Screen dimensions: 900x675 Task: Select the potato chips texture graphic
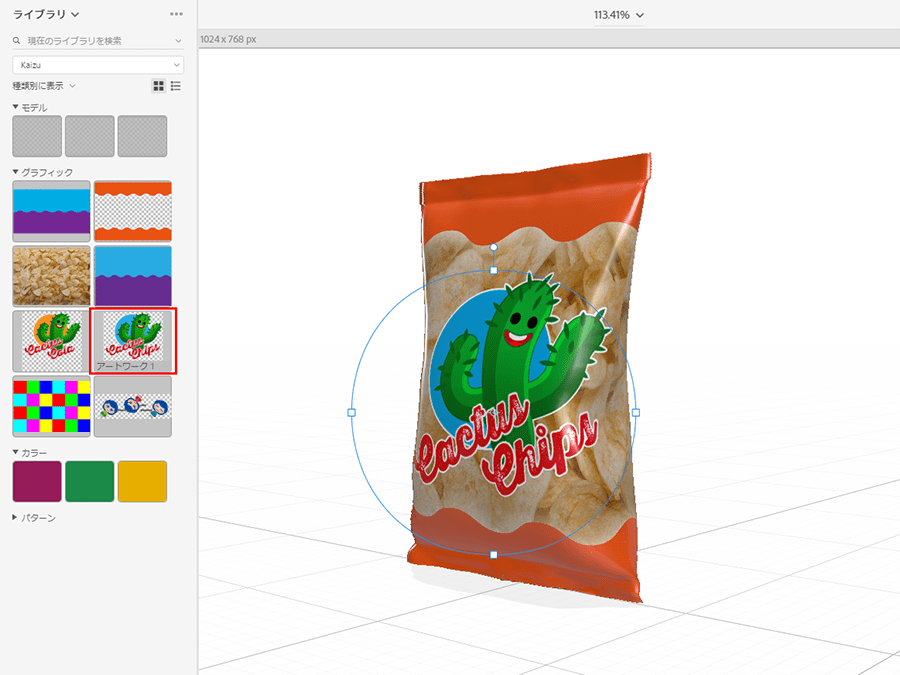(52, 276)
